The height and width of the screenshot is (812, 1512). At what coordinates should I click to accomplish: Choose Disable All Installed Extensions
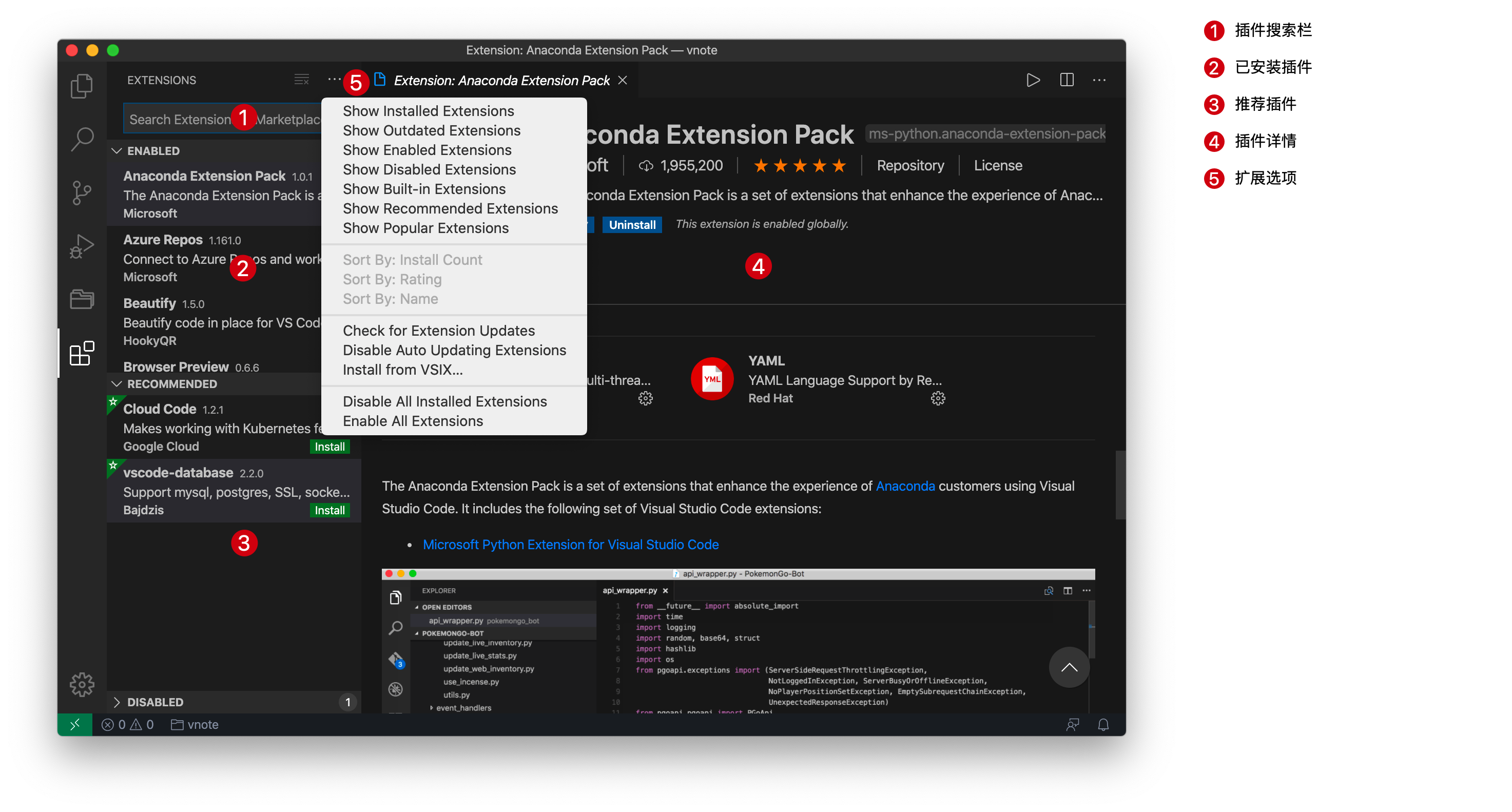click(444, 401)
